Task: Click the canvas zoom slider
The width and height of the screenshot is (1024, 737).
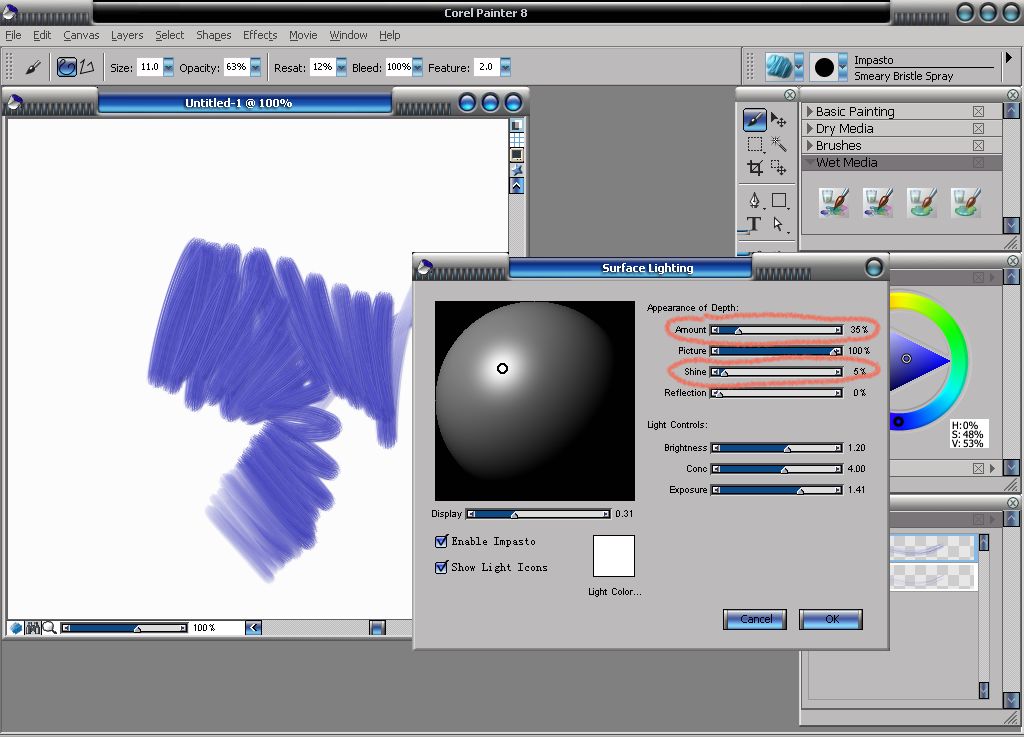Action: point(124,628)
